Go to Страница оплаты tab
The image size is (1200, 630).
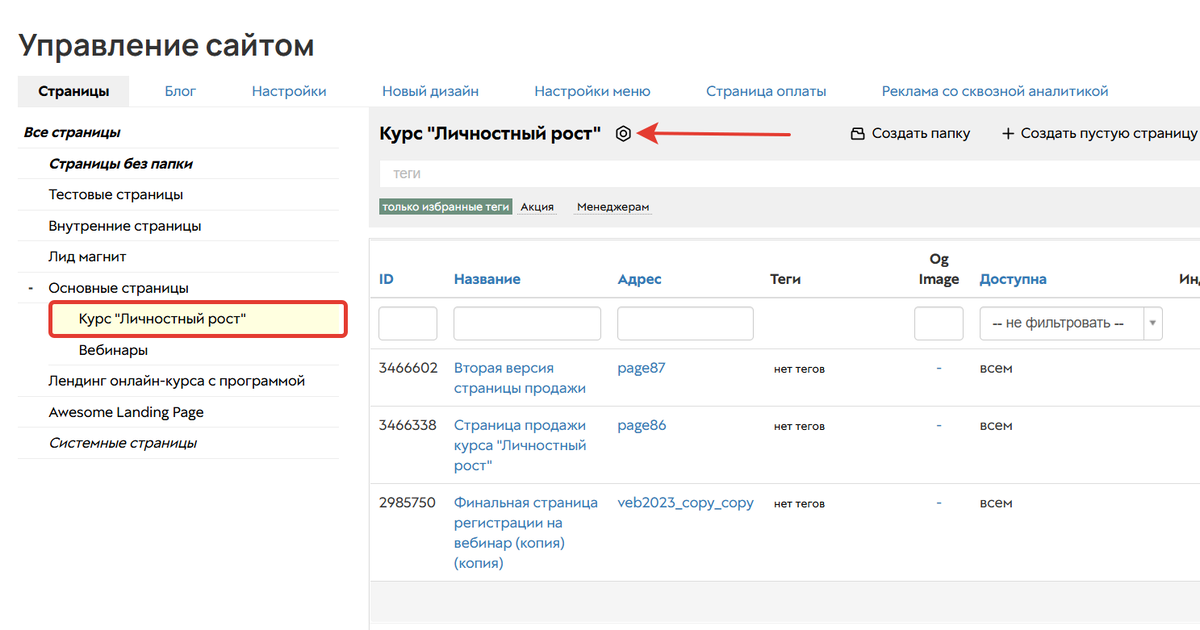(x=766, y=91)
